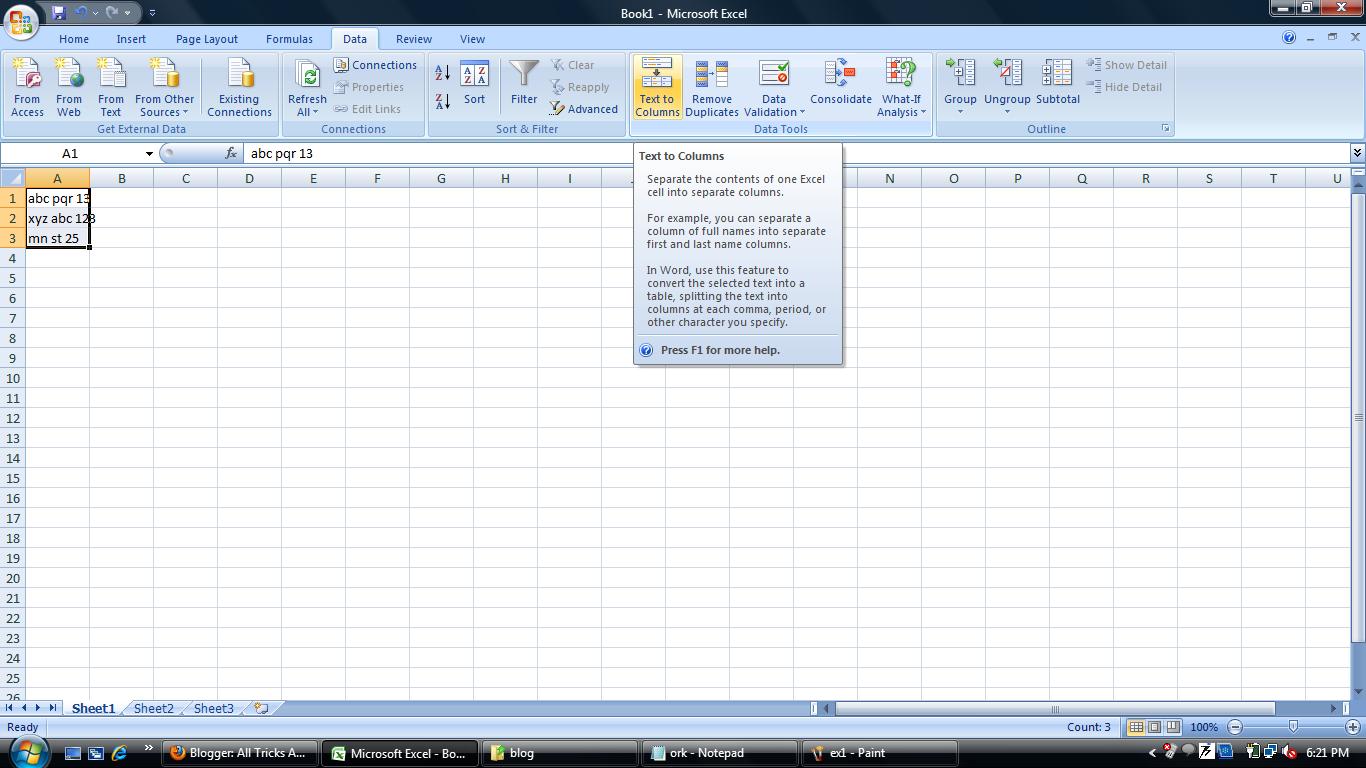This screenshot has width=1366, height=768.
Task: Click the Office Button orb
Action: [21, 20]
